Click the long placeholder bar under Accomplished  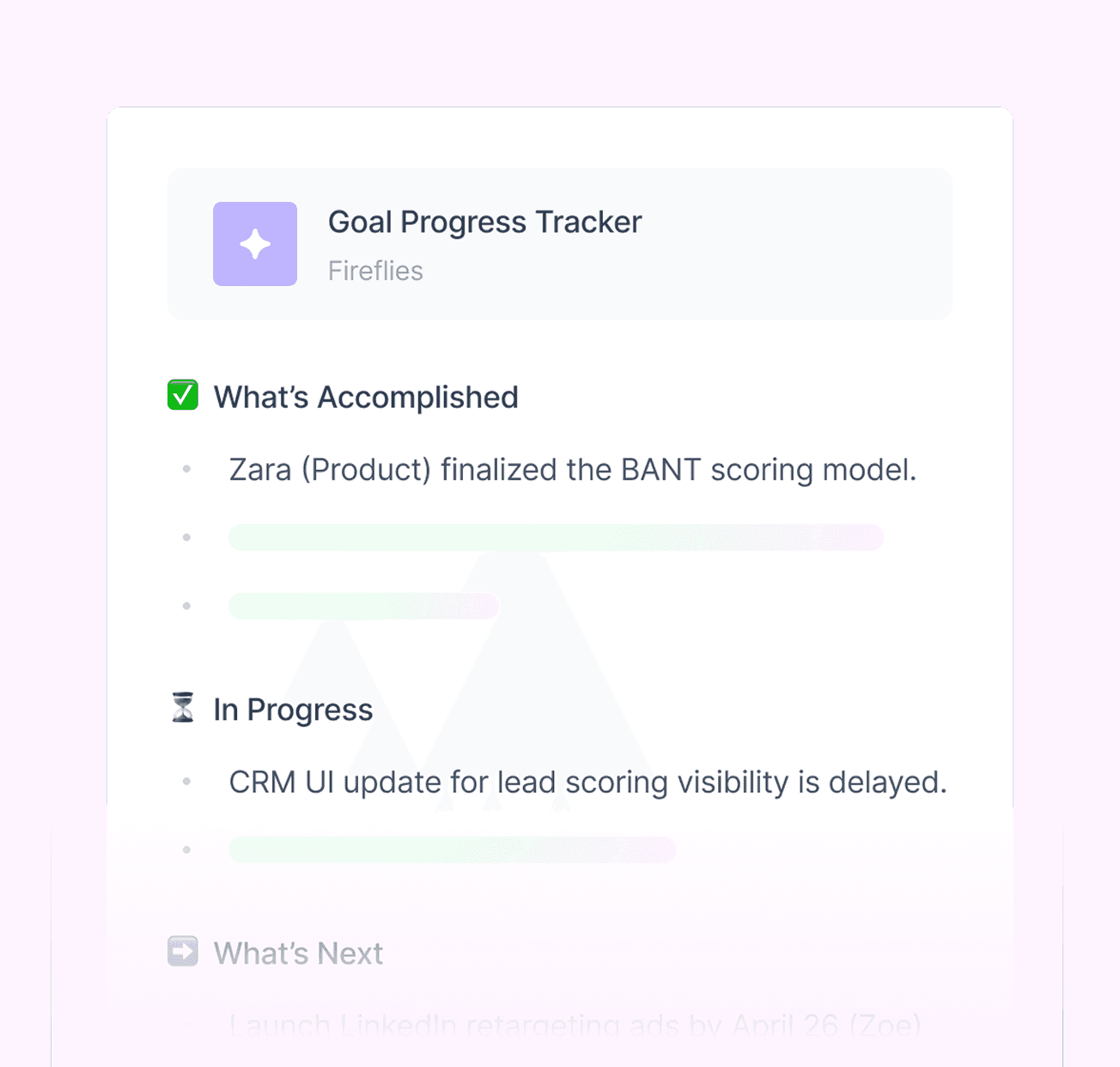556,537
